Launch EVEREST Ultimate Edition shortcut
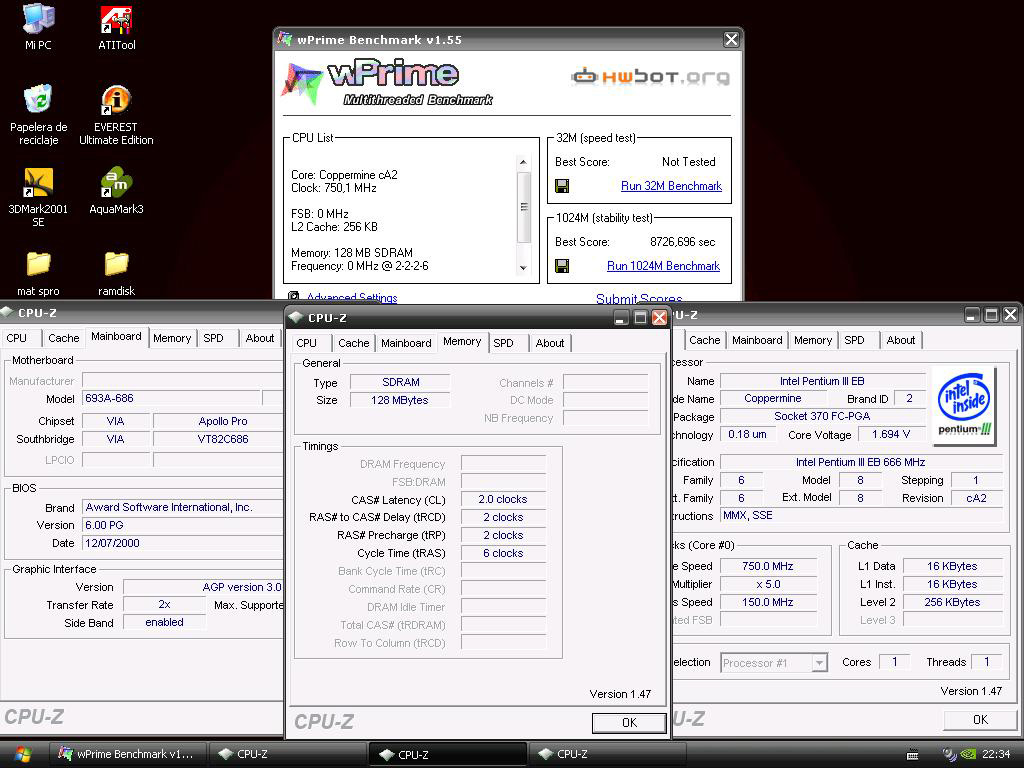The width and height of the screenshot is (1024, 768). [x=116, y=114]
